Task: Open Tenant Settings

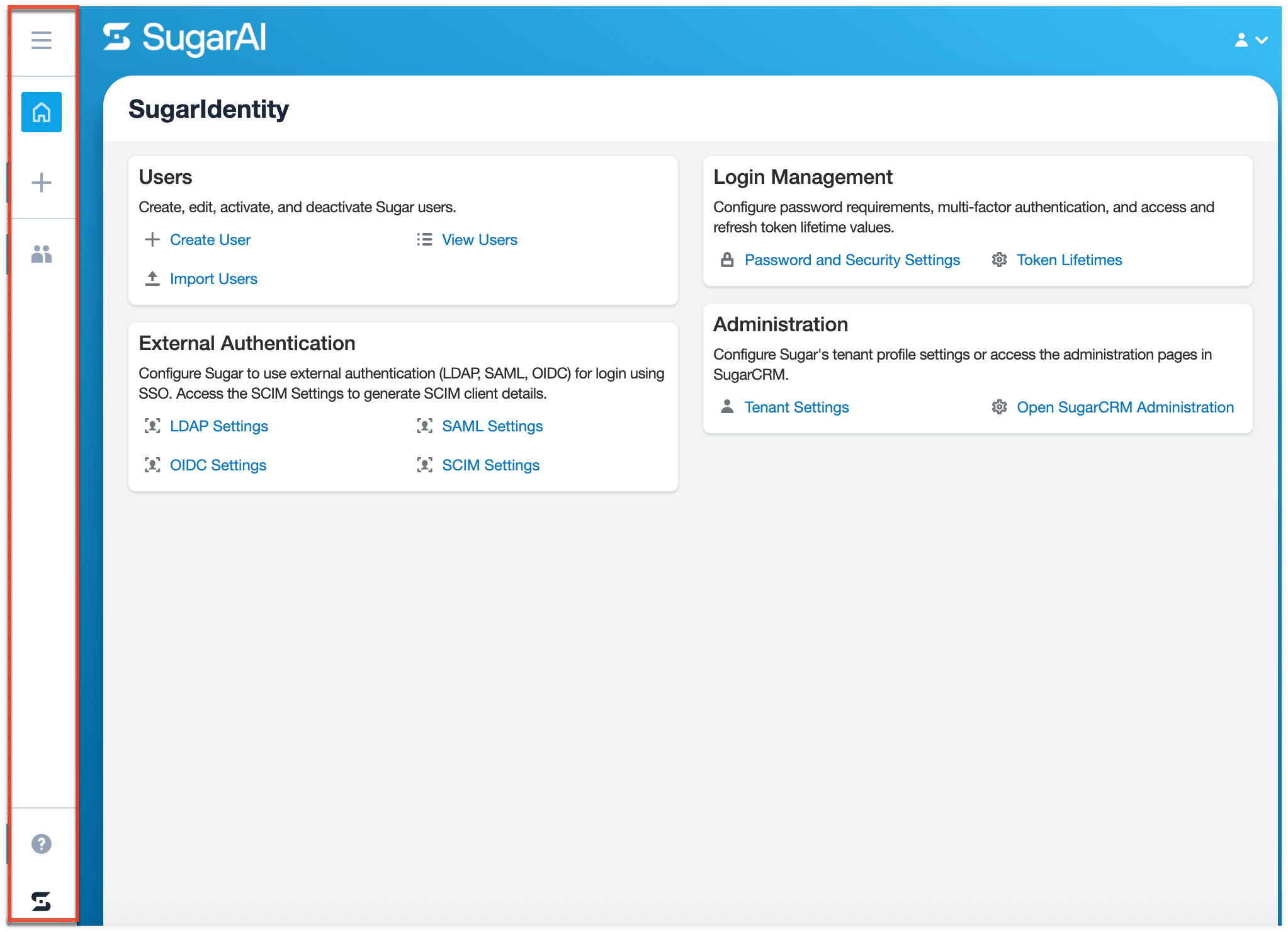Action: click(x=797, y=407)
